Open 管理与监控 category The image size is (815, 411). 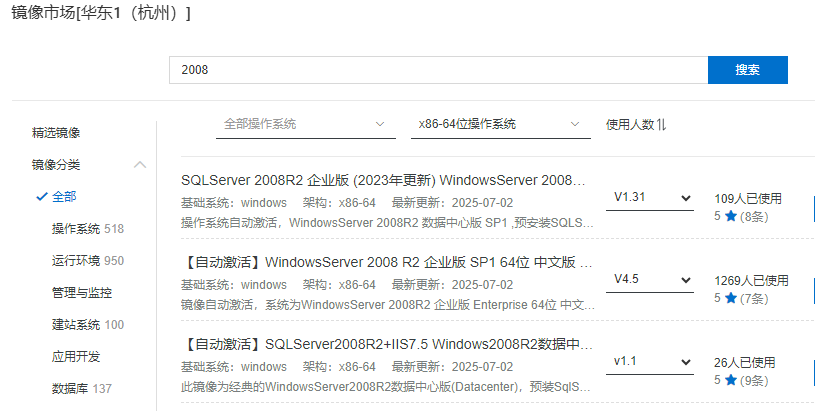(82, 293)
